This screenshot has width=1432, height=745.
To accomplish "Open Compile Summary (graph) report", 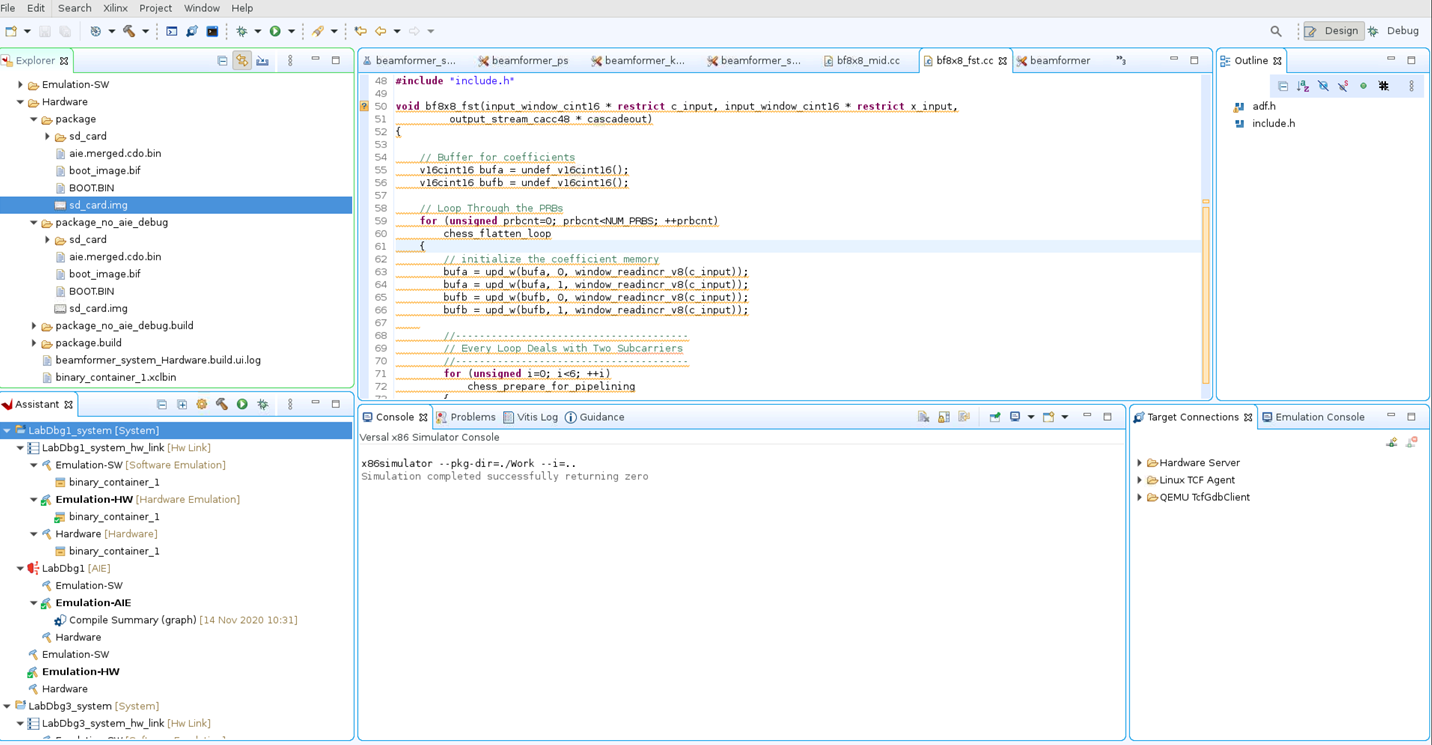I will pos(132,620).
